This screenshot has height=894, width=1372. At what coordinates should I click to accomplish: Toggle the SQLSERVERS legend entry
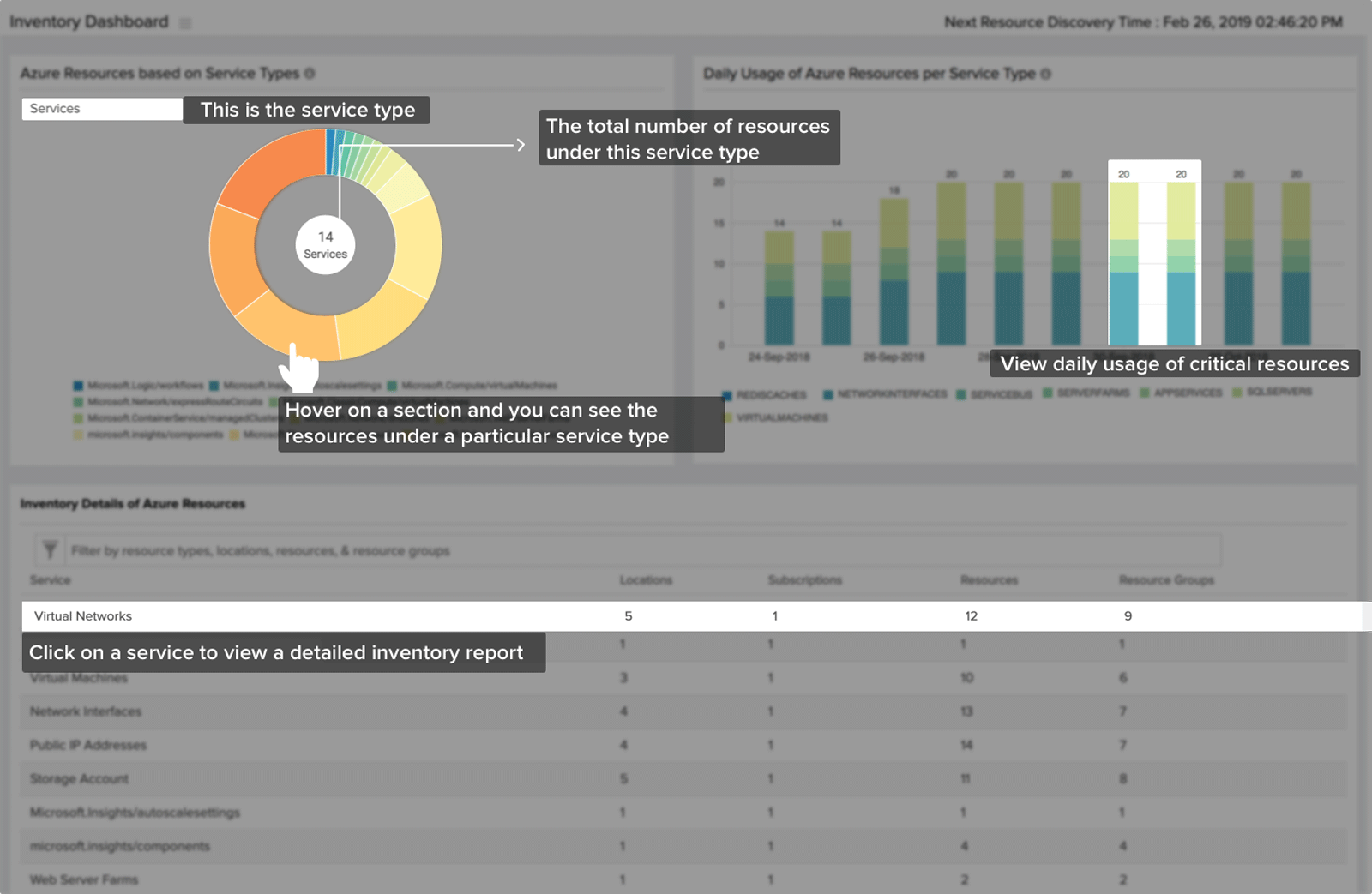(x=1279, y=393)
